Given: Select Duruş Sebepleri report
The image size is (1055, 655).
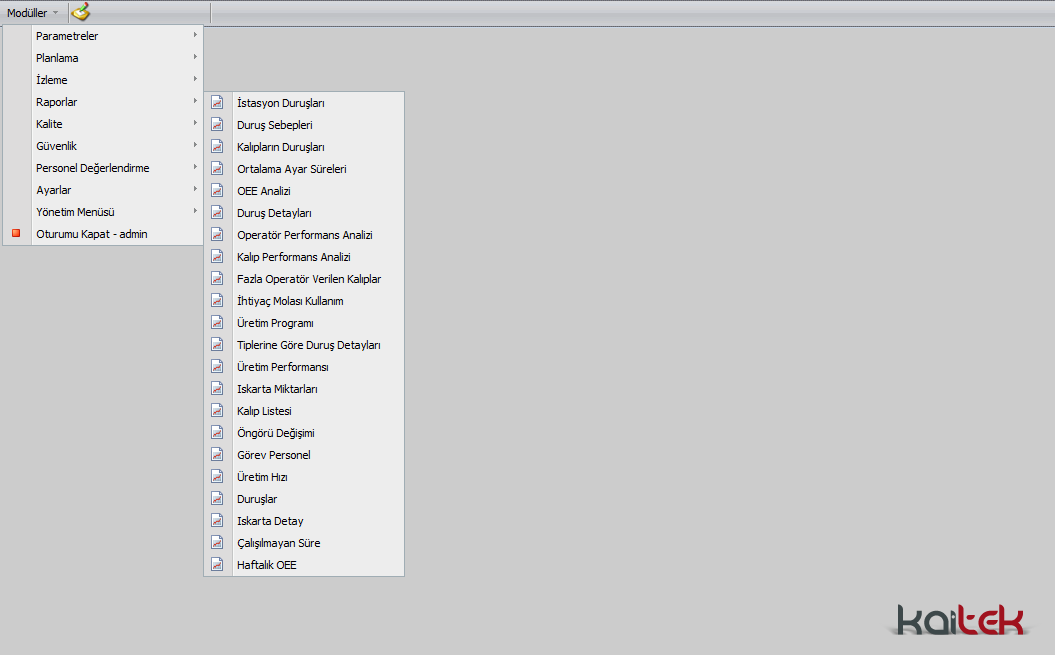Looking at the screenshot, I should tap(275, 125).
